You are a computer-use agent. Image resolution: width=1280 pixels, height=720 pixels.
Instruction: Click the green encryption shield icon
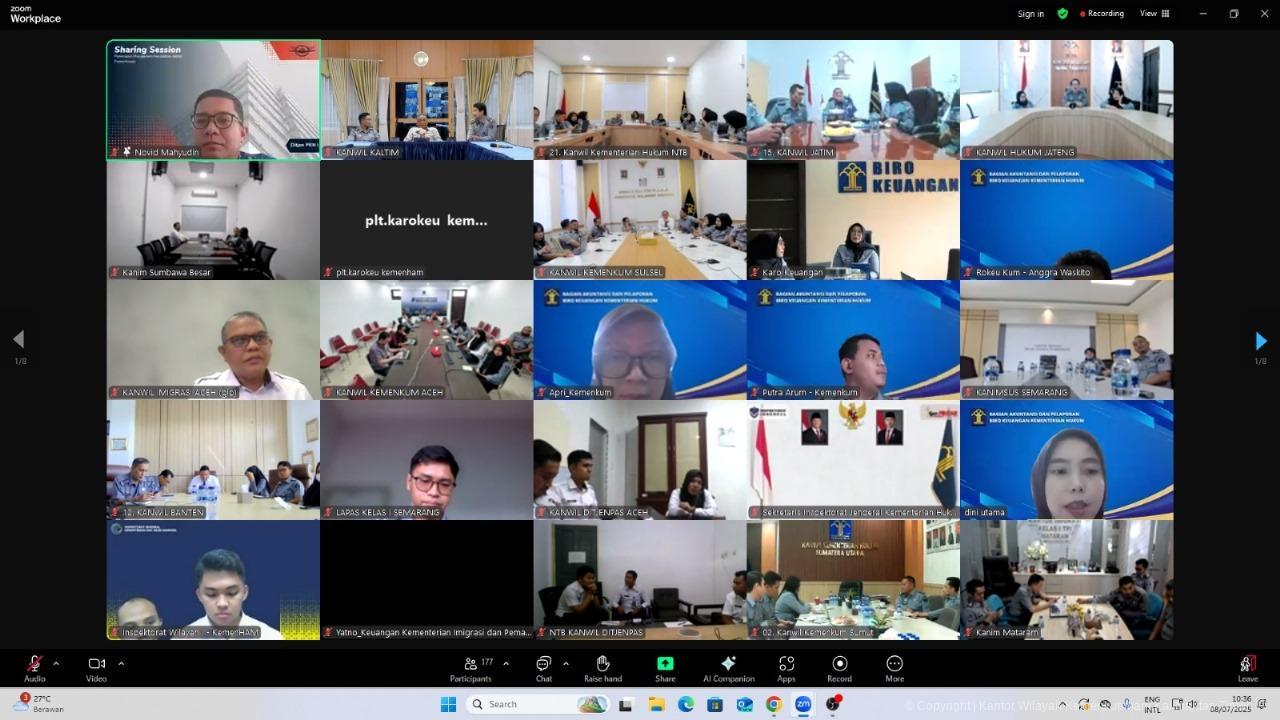click(x=1062, y=14)
